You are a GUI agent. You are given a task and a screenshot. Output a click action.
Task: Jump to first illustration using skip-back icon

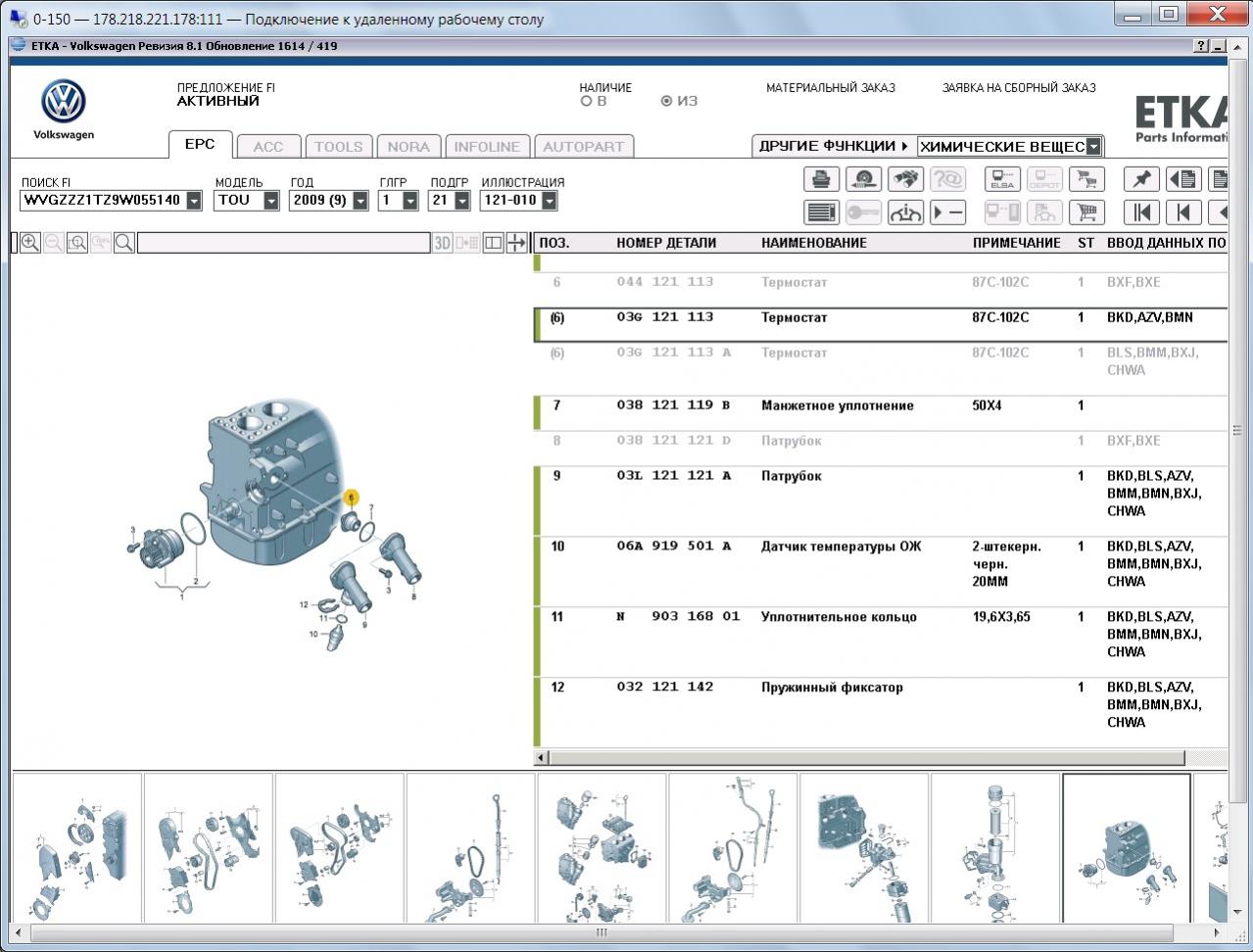pyautogui.click(x=1141, y=212)
